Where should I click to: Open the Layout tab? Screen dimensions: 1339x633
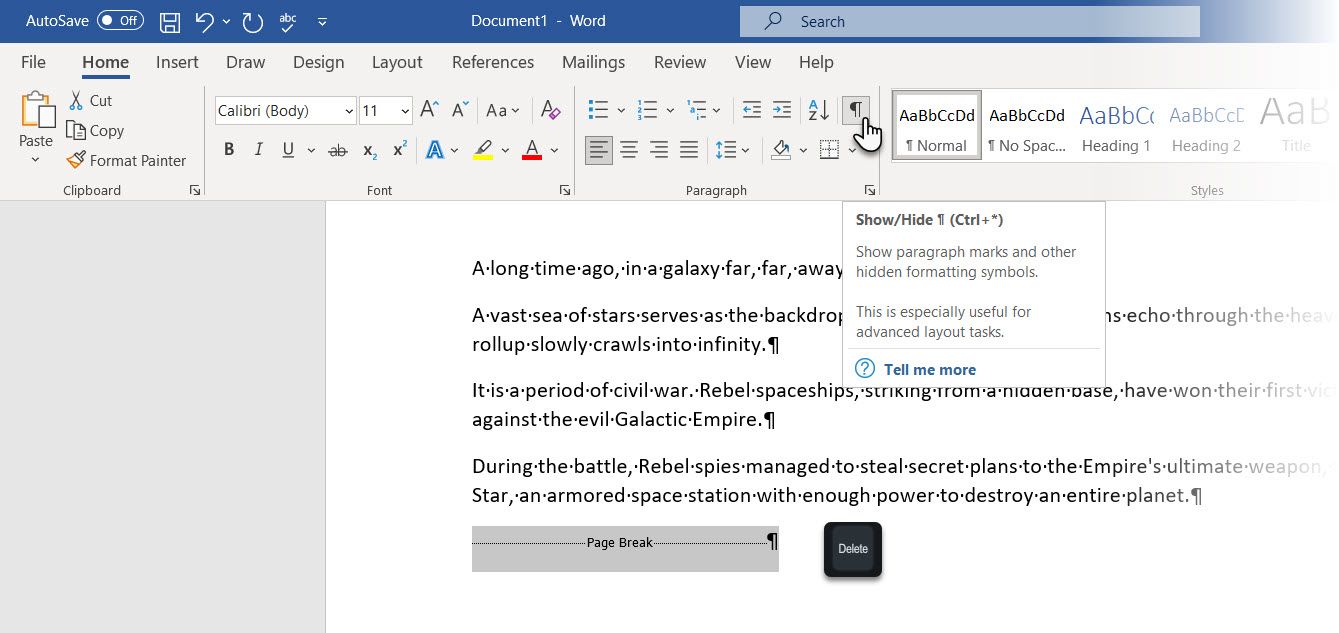coord(397,62)
